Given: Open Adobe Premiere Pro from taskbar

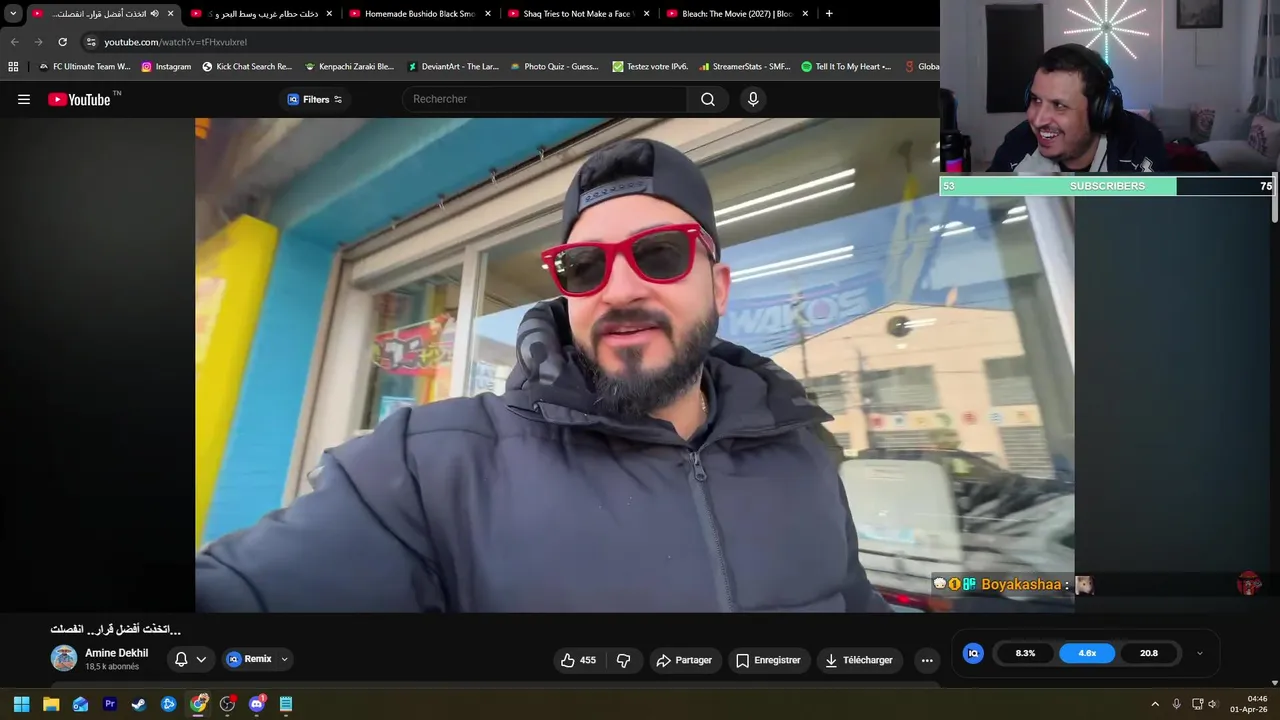Looking at the screenshot, I should coord(110,704).
